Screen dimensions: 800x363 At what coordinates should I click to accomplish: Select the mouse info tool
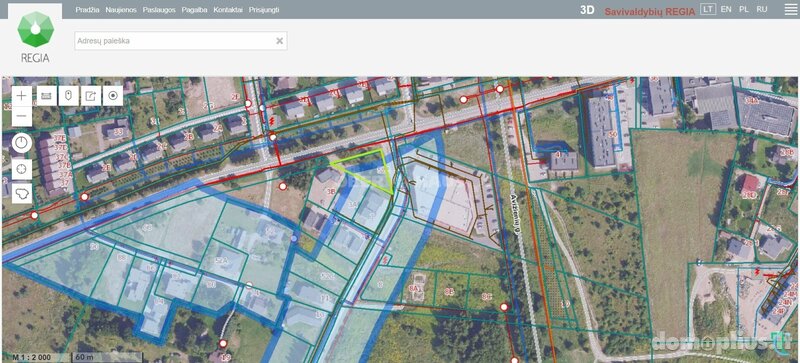click(x=69, y=95)
